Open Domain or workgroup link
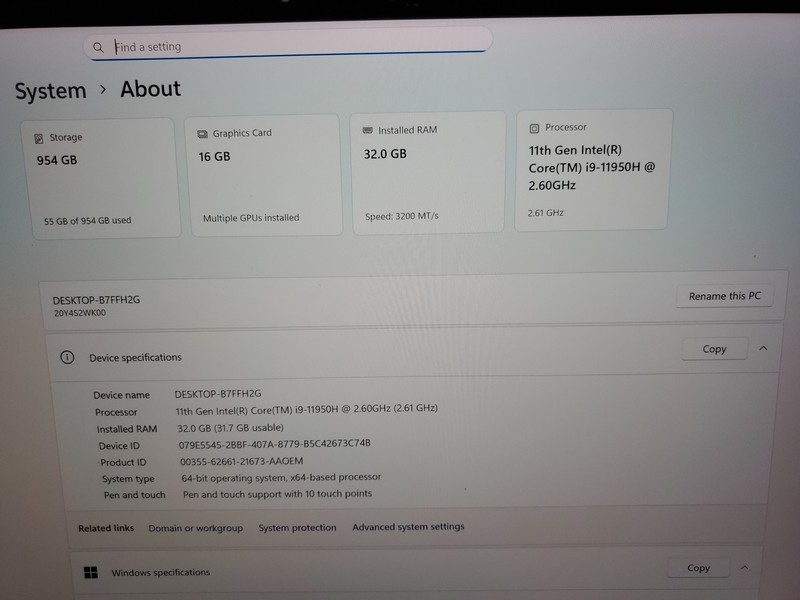Screen dimensions: 800x600 (195, 528)
